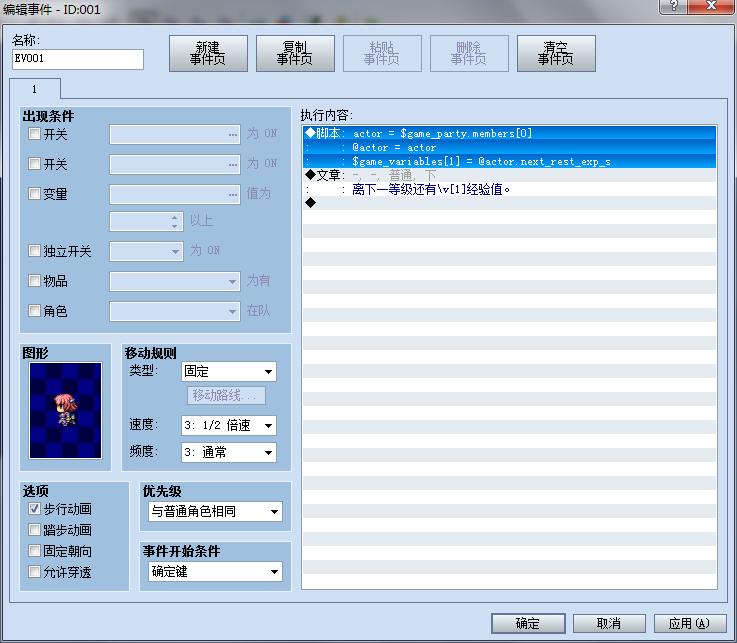This screenshot has width=737, height=643.
Task: Enable the second 开关 condition checkbox
Action: tap(34, 163)
